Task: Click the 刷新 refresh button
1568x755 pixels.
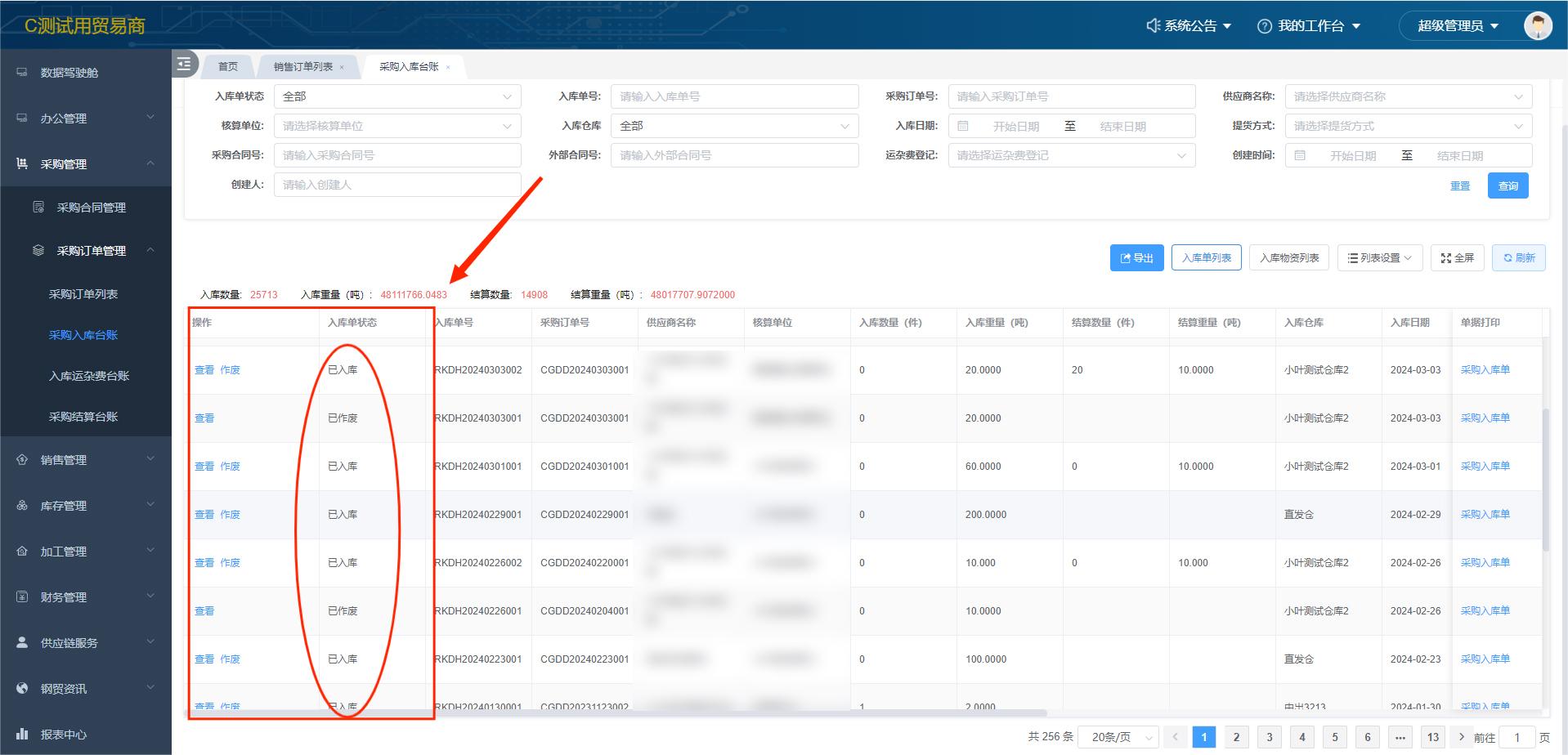Action: point(1518,258)
